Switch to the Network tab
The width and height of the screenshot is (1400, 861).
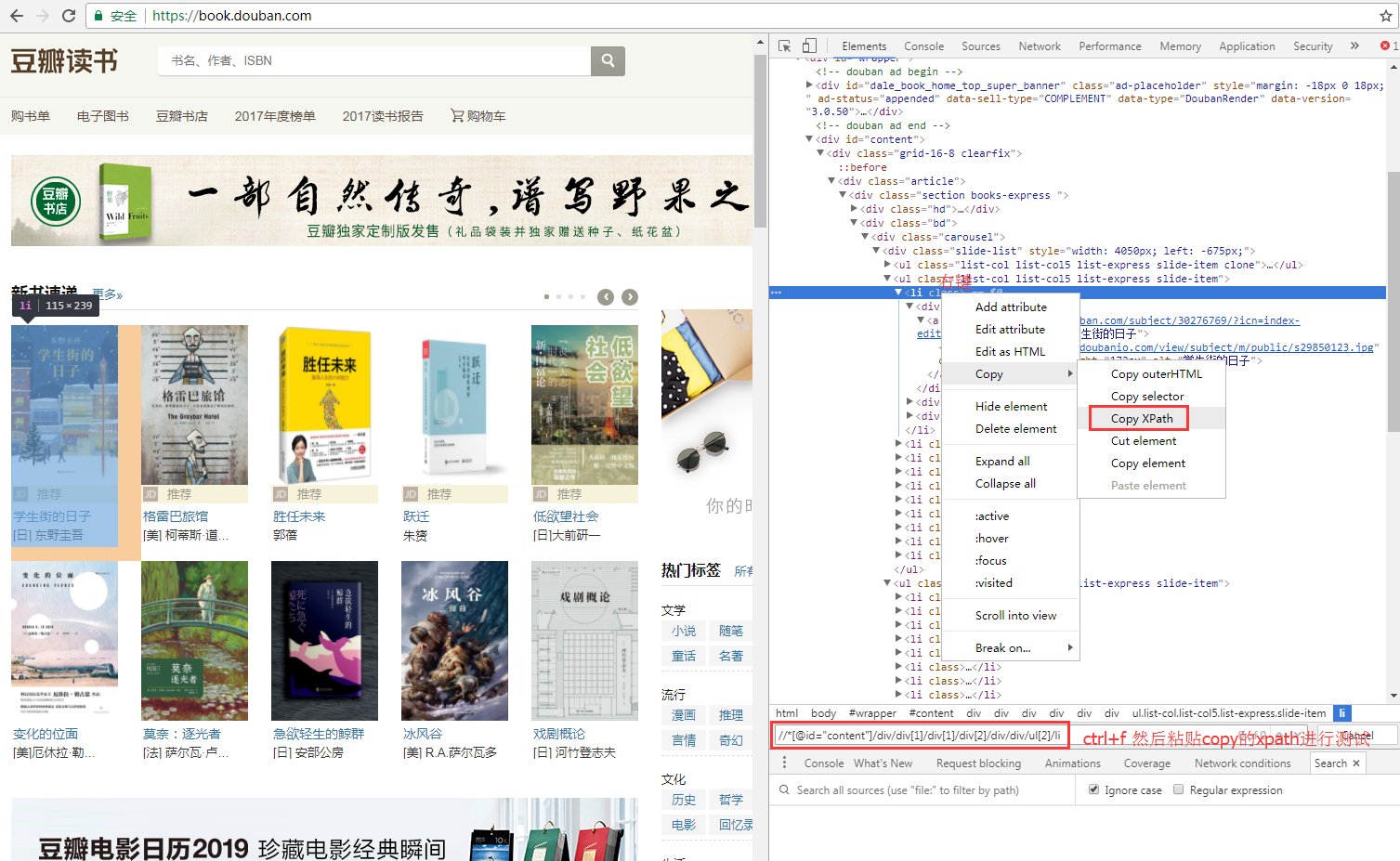pos(1040,46)
